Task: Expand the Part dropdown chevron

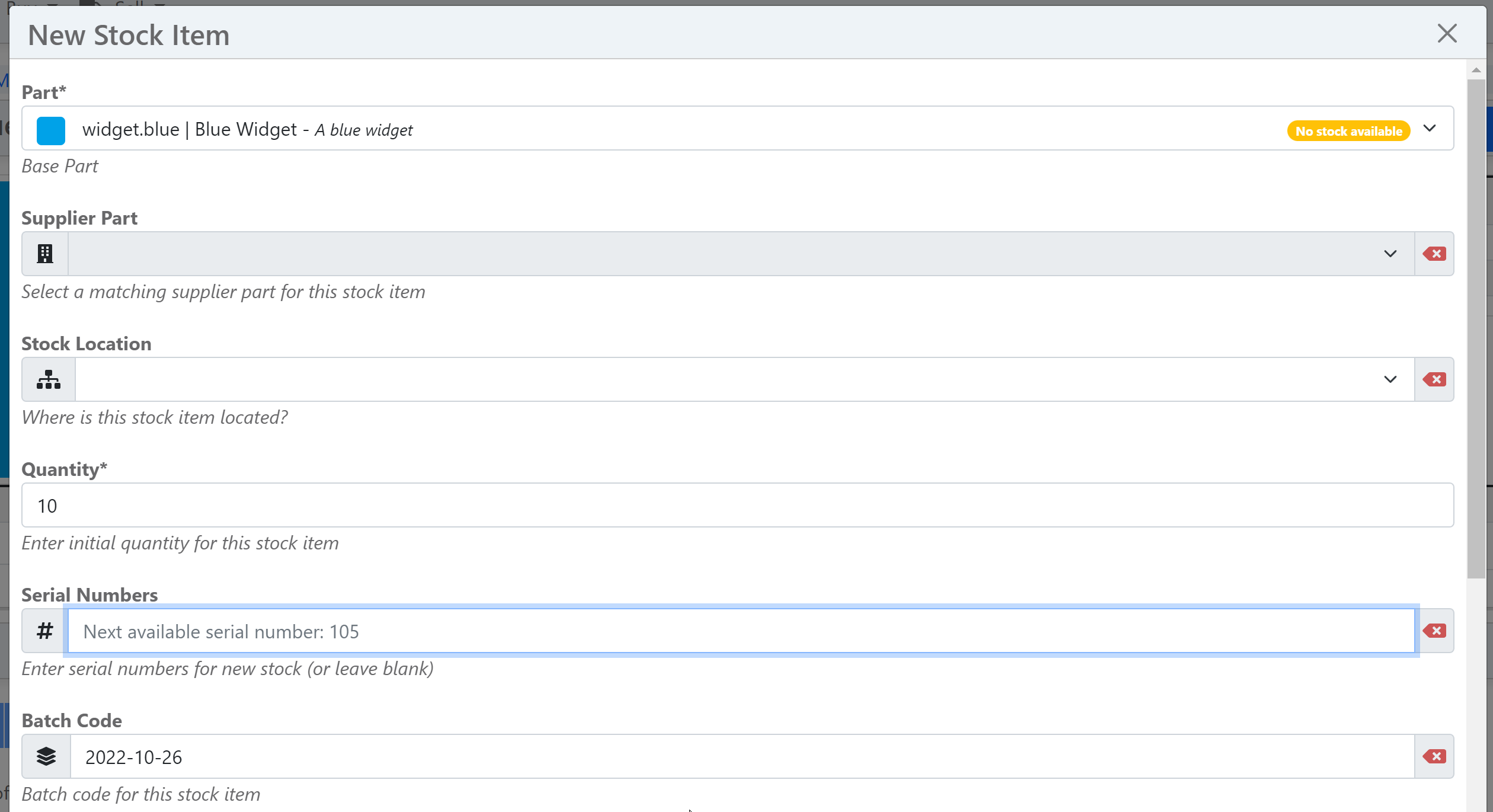Action: click(1430, 129)
